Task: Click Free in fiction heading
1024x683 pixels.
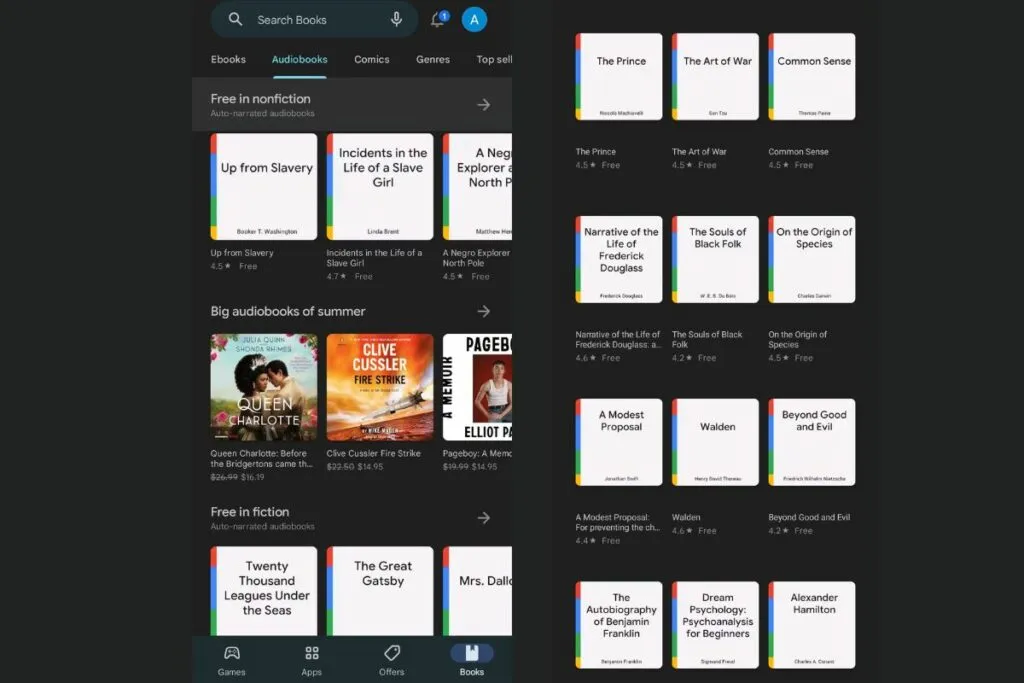Action: [249, 512]
